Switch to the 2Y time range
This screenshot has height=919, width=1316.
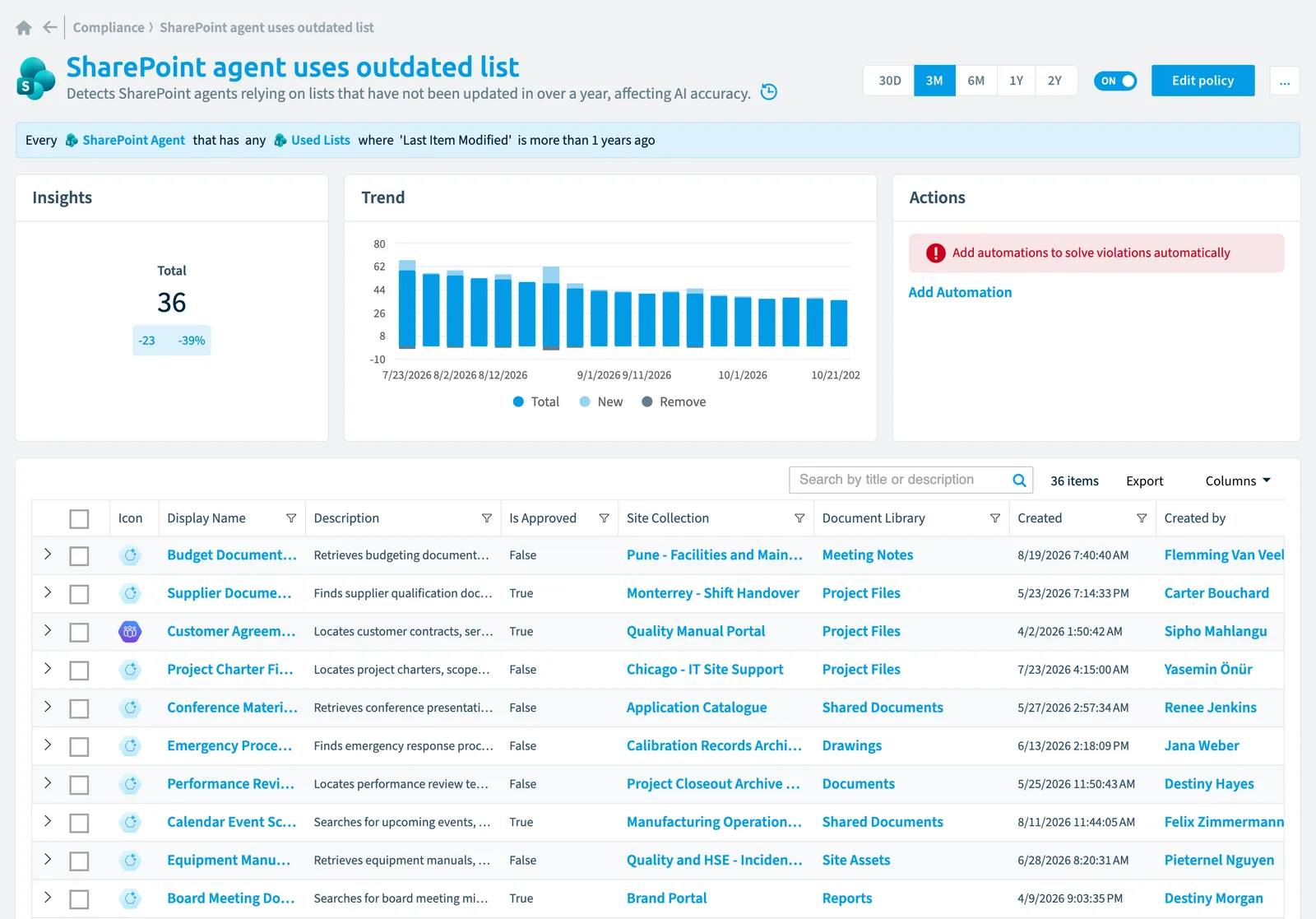pos(1055,81)
